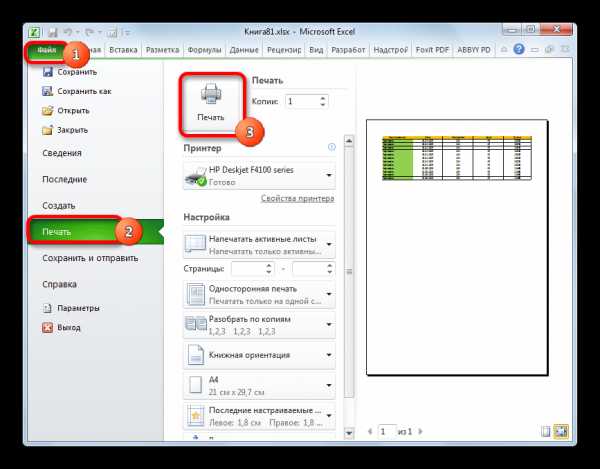Decrease page-to with its down arrow

pyautogui.click(x=330, y=272)
